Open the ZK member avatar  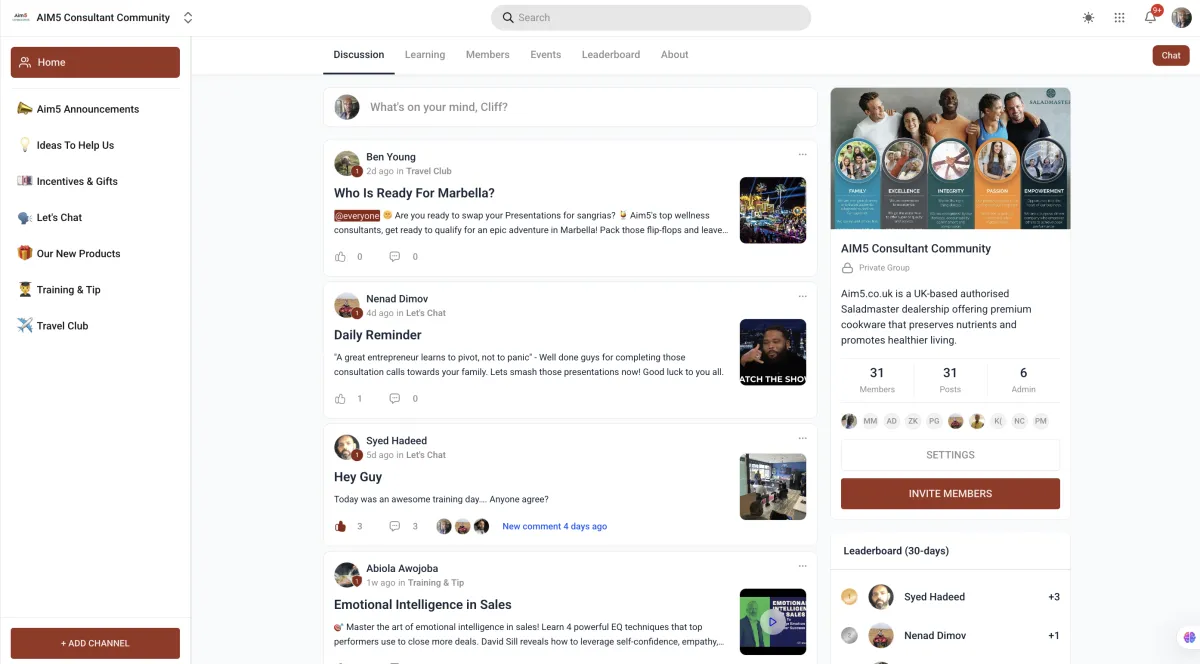(913, 421)
